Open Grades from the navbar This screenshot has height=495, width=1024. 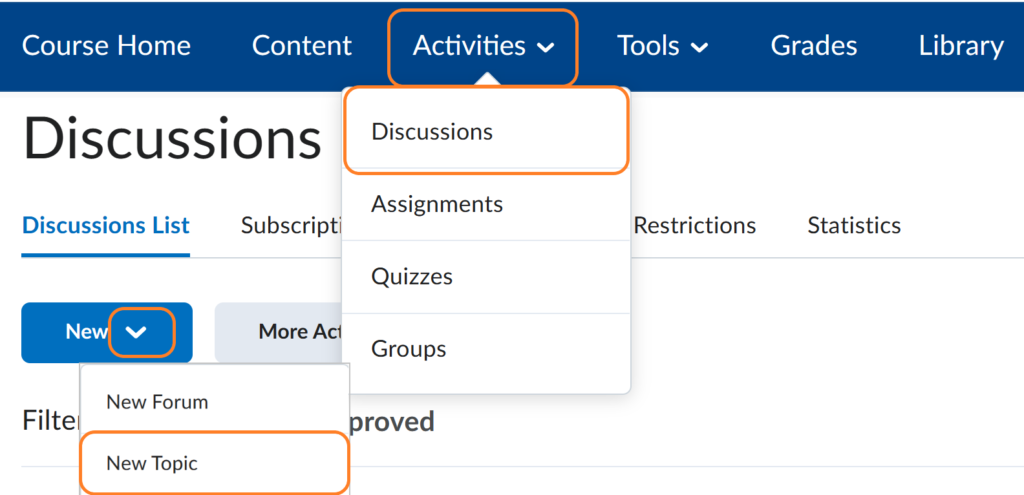coord(814,46)
